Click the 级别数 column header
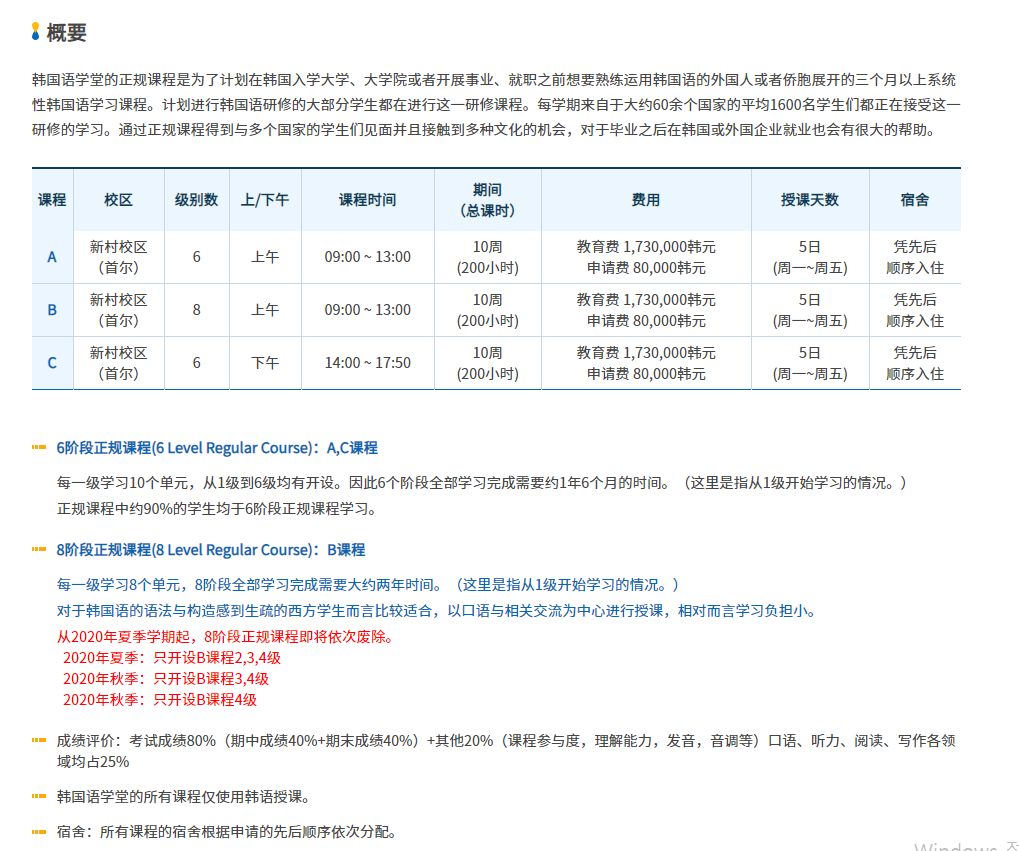 coord(196,200)
